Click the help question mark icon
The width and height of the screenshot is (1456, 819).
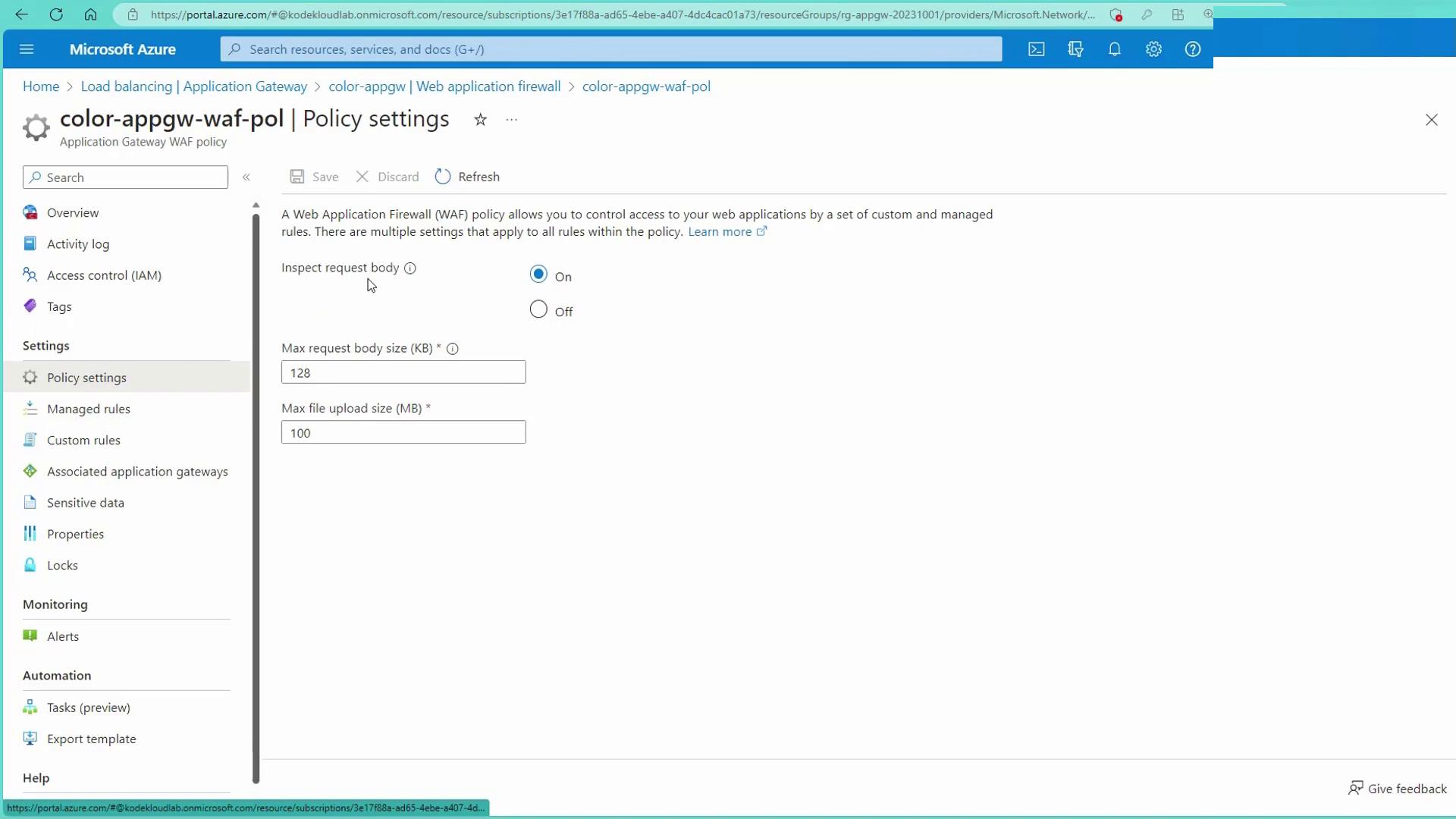point(1193,49)
